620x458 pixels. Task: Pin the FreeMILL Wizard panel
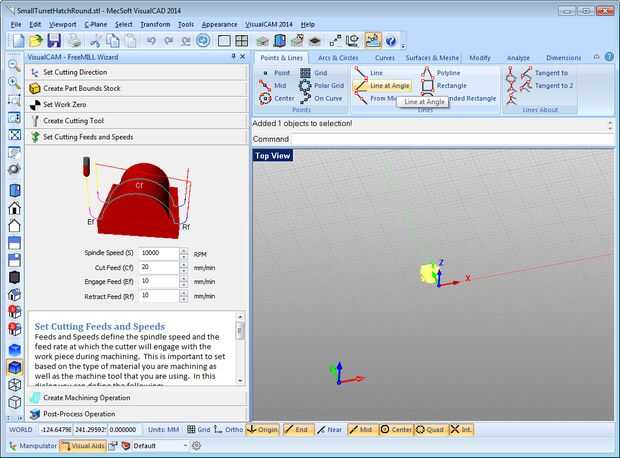(x=234, y=57)
